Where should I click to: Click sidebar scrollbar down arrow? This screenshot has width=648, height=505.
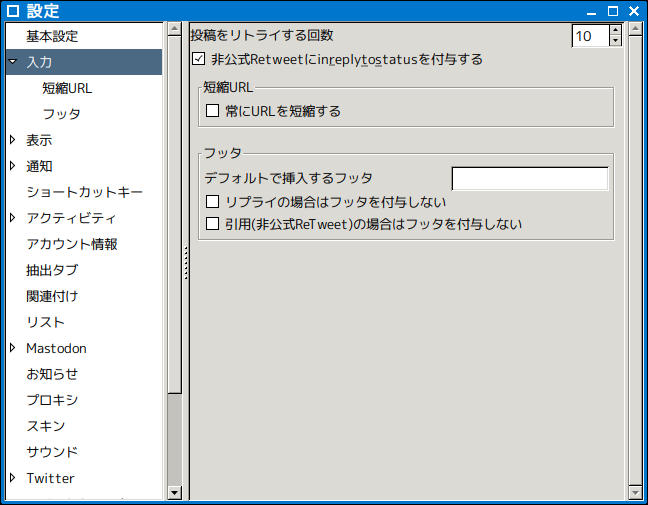[175, 492]
